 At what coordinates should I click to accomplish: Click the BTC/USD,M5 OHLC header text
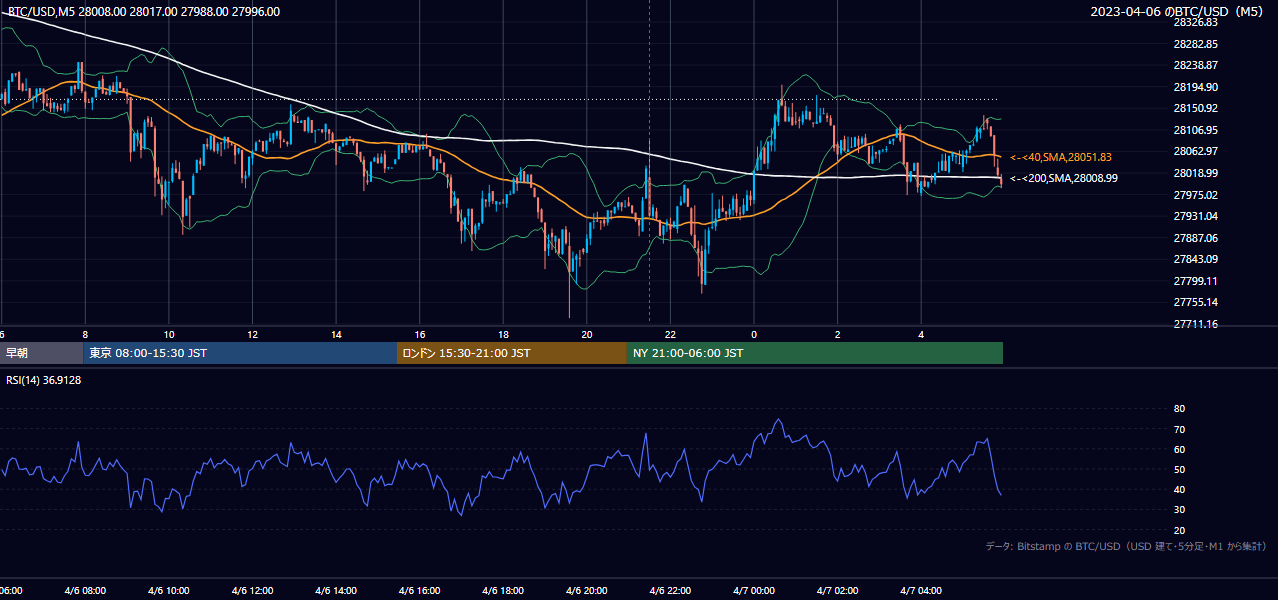coord(144,12)
